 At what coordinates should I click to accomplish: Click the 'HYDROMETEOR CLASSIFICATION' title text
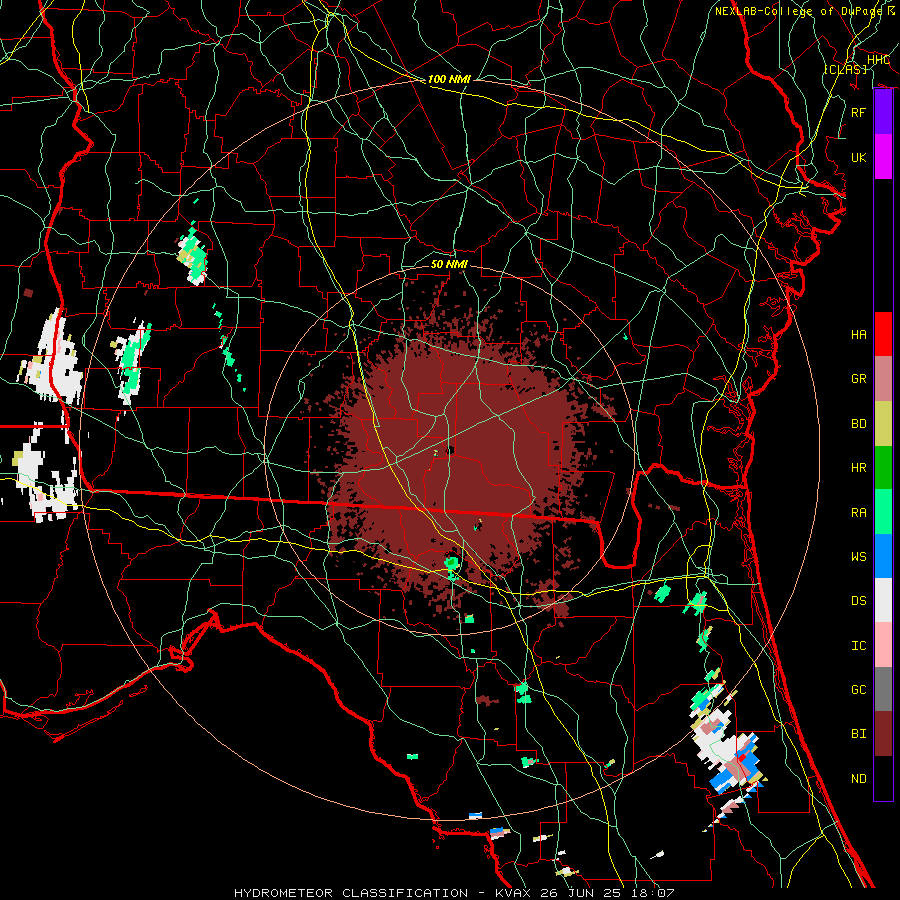pyautogui.click(x=351, y=893)
